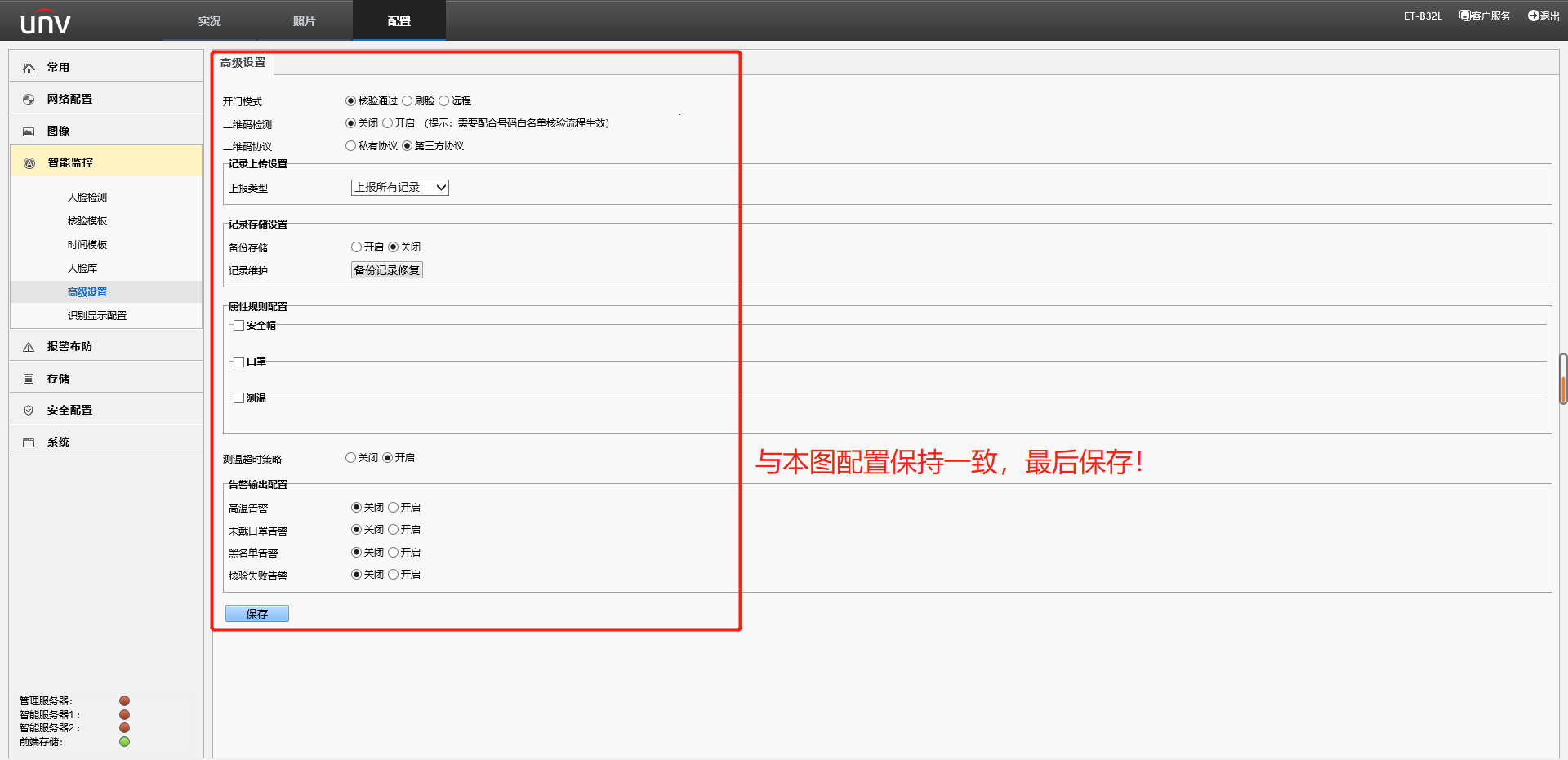The image size is (1568, 760).
Task: Click the system icon beside 系统
Action: 29,442
